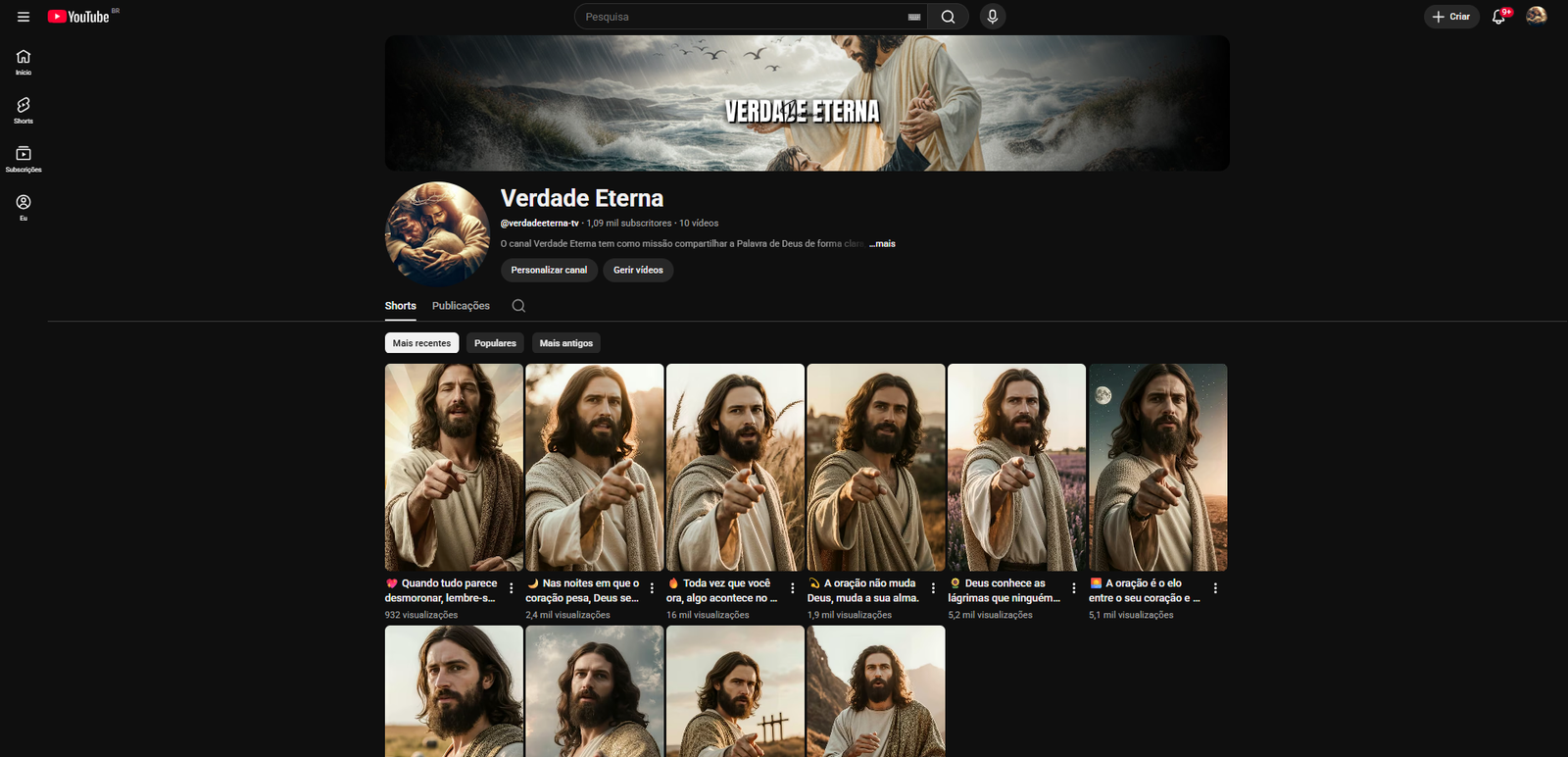The width and height of the screenshot is (1568, 757).
Task: Open the 'Nas noites em que o coração' thumbnail
Action: click(594, 467)
